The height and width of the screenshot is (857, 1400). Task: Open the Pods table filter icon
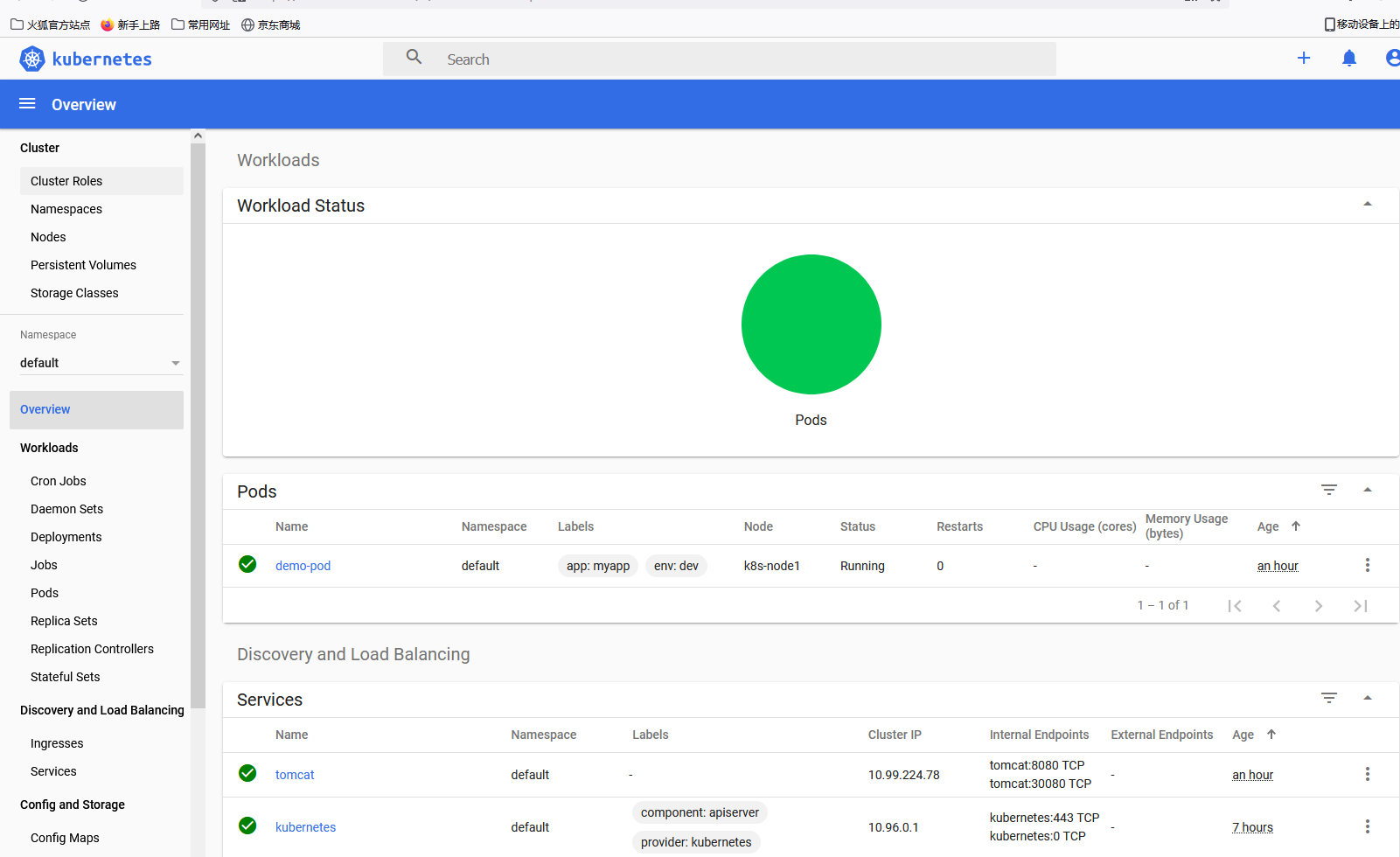1329,490
